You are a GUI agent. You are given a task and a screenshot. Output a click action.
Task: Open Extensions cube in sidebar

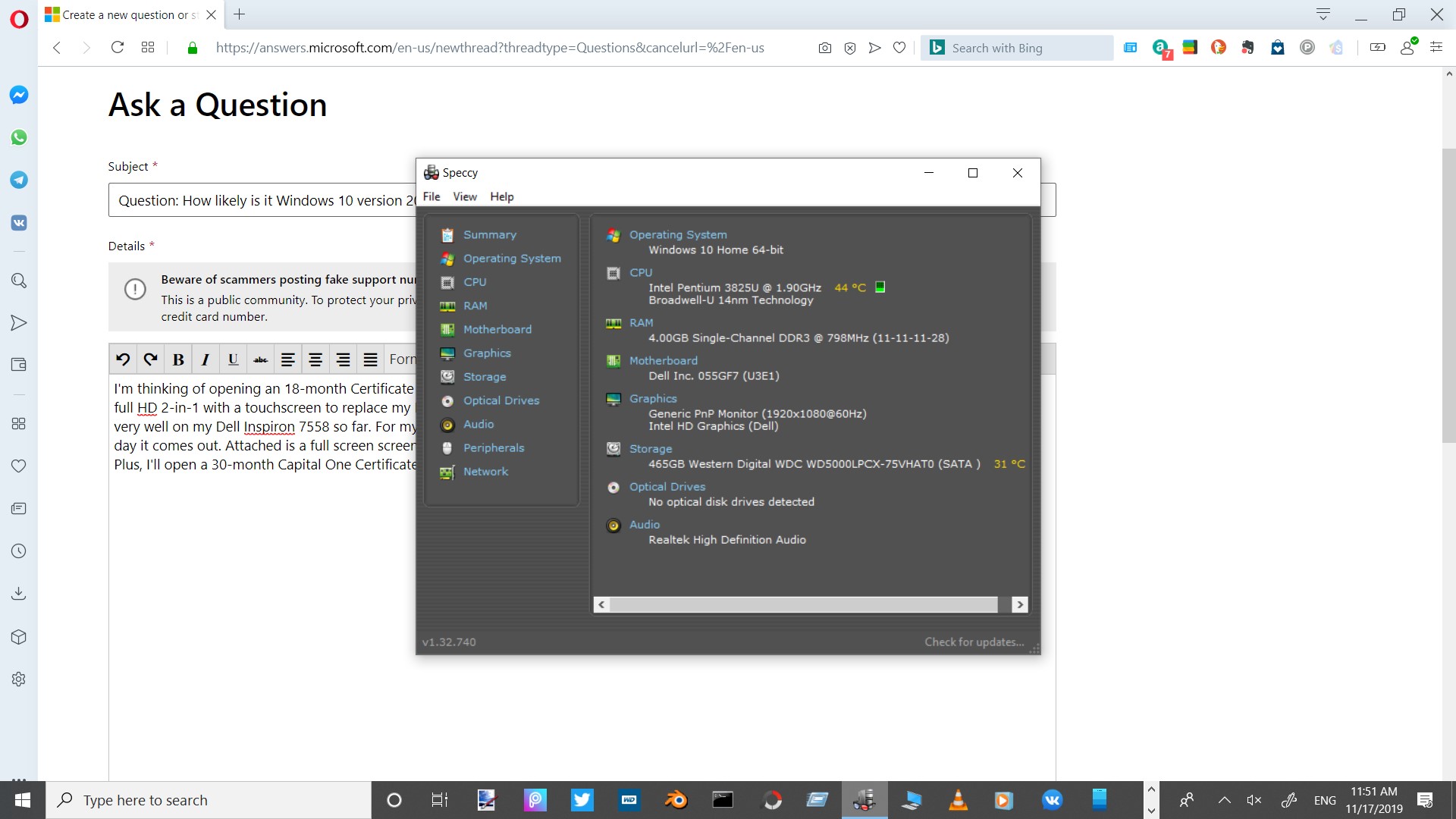click(x=19, y=637)
